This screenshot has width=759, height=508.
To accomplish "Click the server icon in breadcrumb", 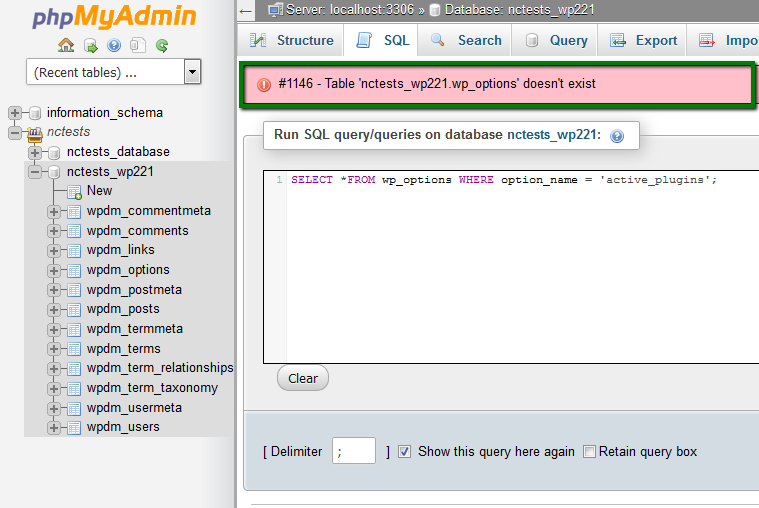I will click(275, 10).
